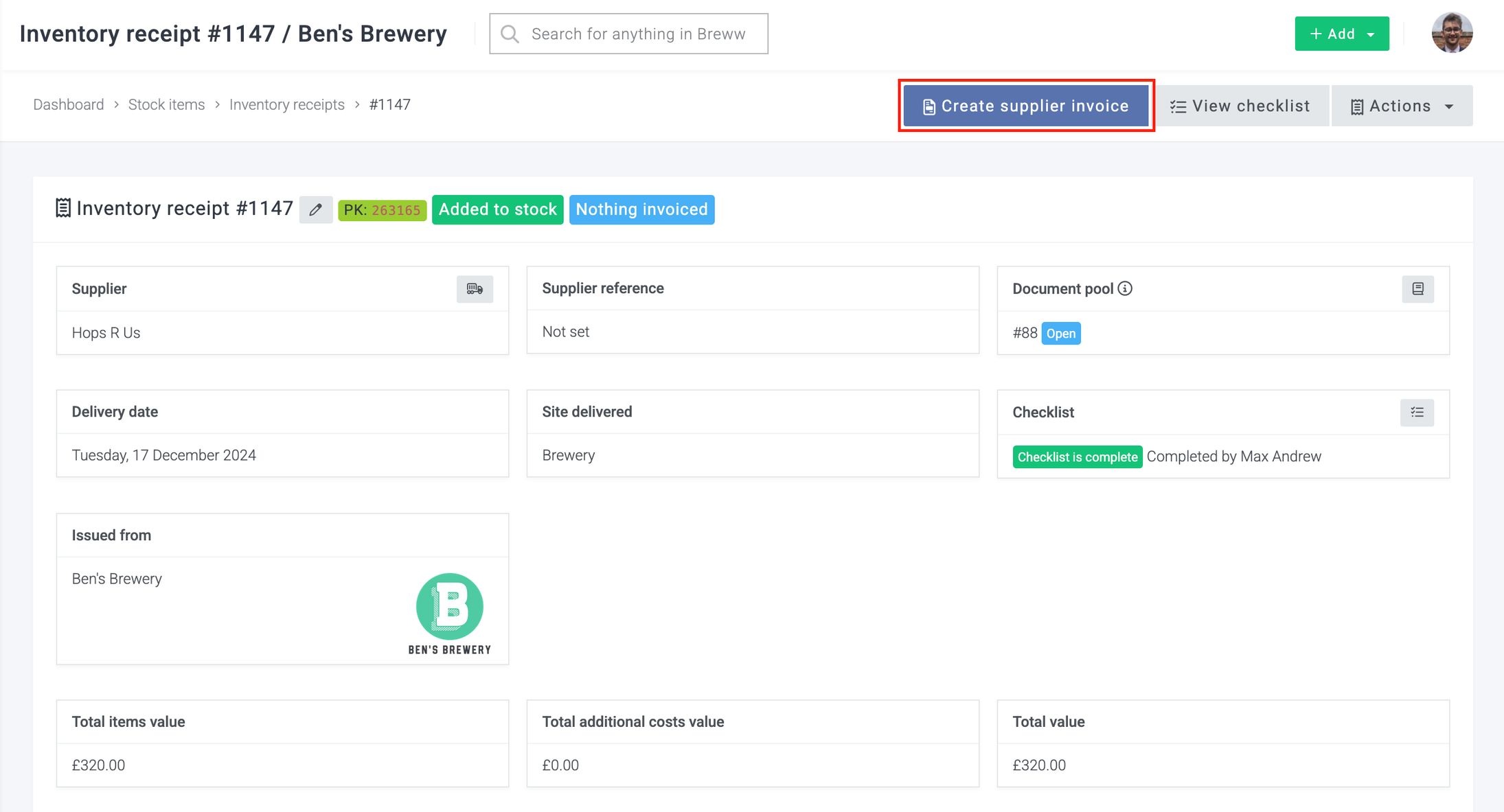Open supplier truck icon in Supplier card
Image resolution: width=1504 pixels, height=812 pixels.
point(475,289)
